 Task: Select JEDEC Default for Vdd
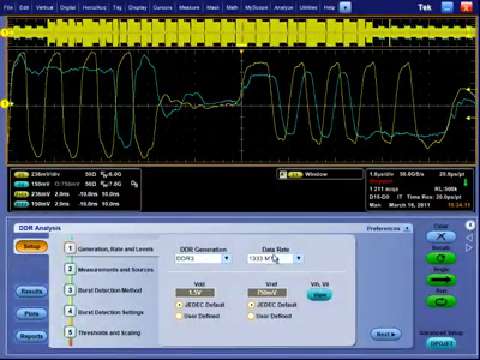tap(179, 305)
